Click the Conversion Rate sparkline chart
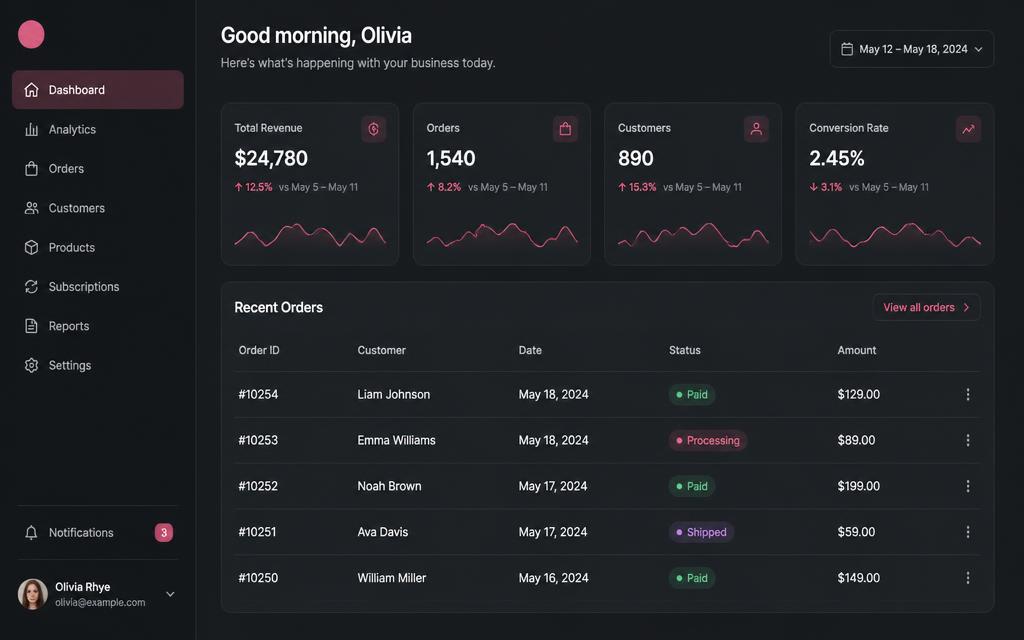1024x640 pixels. 895,236
